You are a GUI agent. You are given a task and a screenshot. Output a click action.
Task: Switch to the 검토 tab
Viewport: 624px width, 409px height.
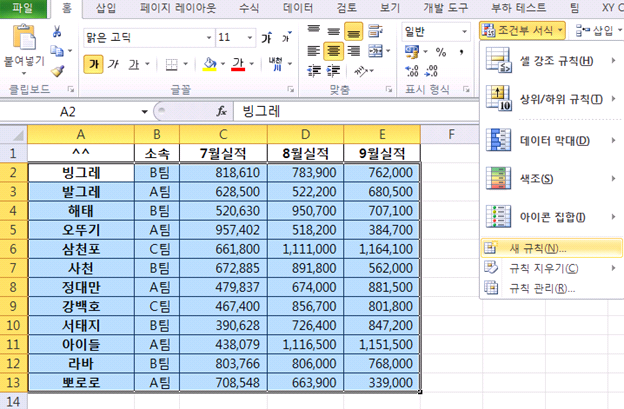pyautogui.click(x=347, y=8)
